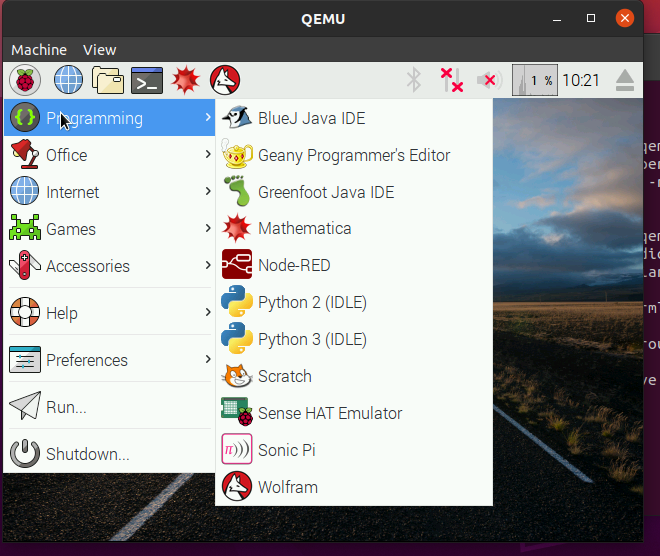The image size is (660, 556).
Task: Click the Accessories pocket knife icon
Action: point(25,265)
